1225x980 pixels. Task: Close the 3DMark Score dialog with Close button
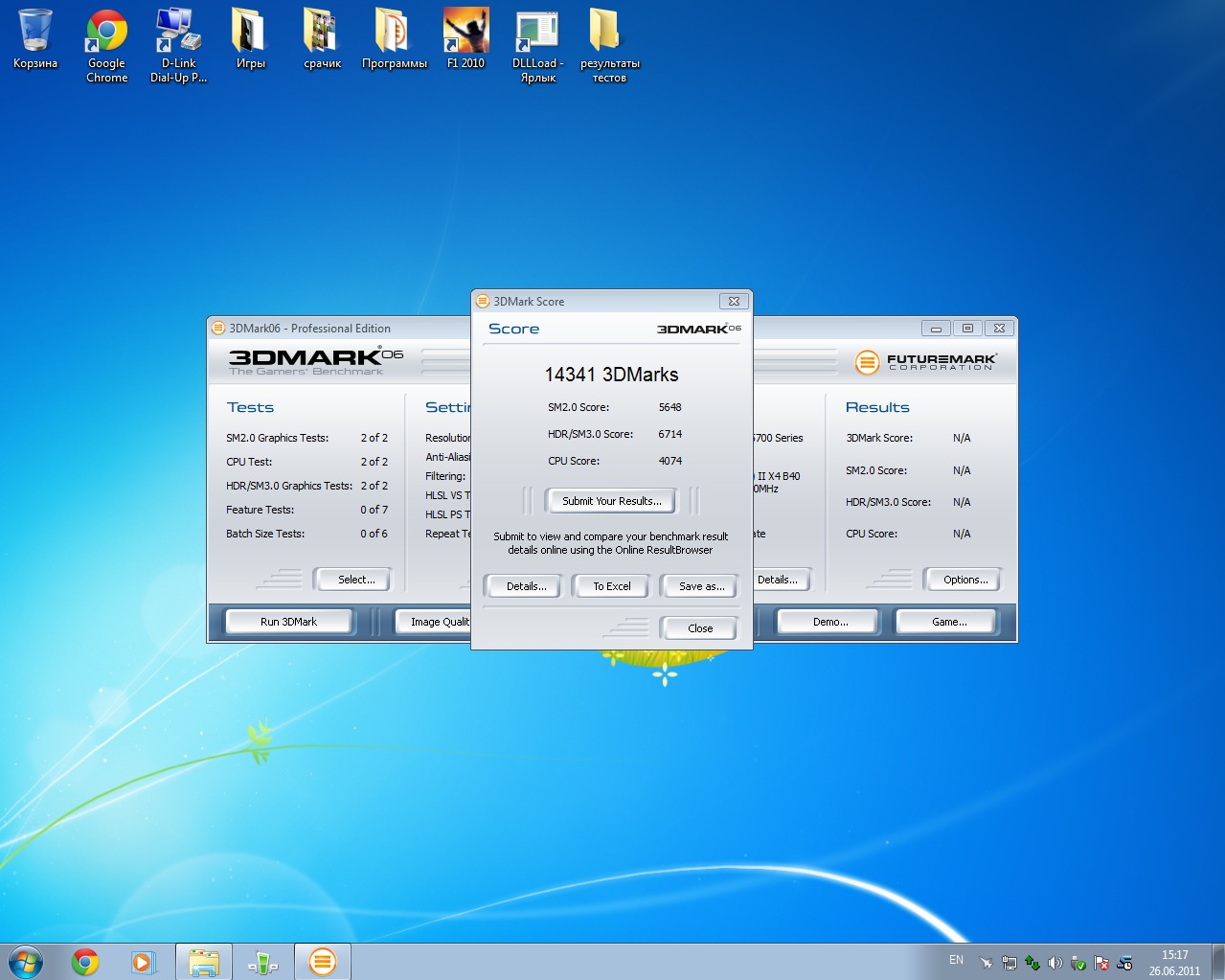(x=700, y=628)
